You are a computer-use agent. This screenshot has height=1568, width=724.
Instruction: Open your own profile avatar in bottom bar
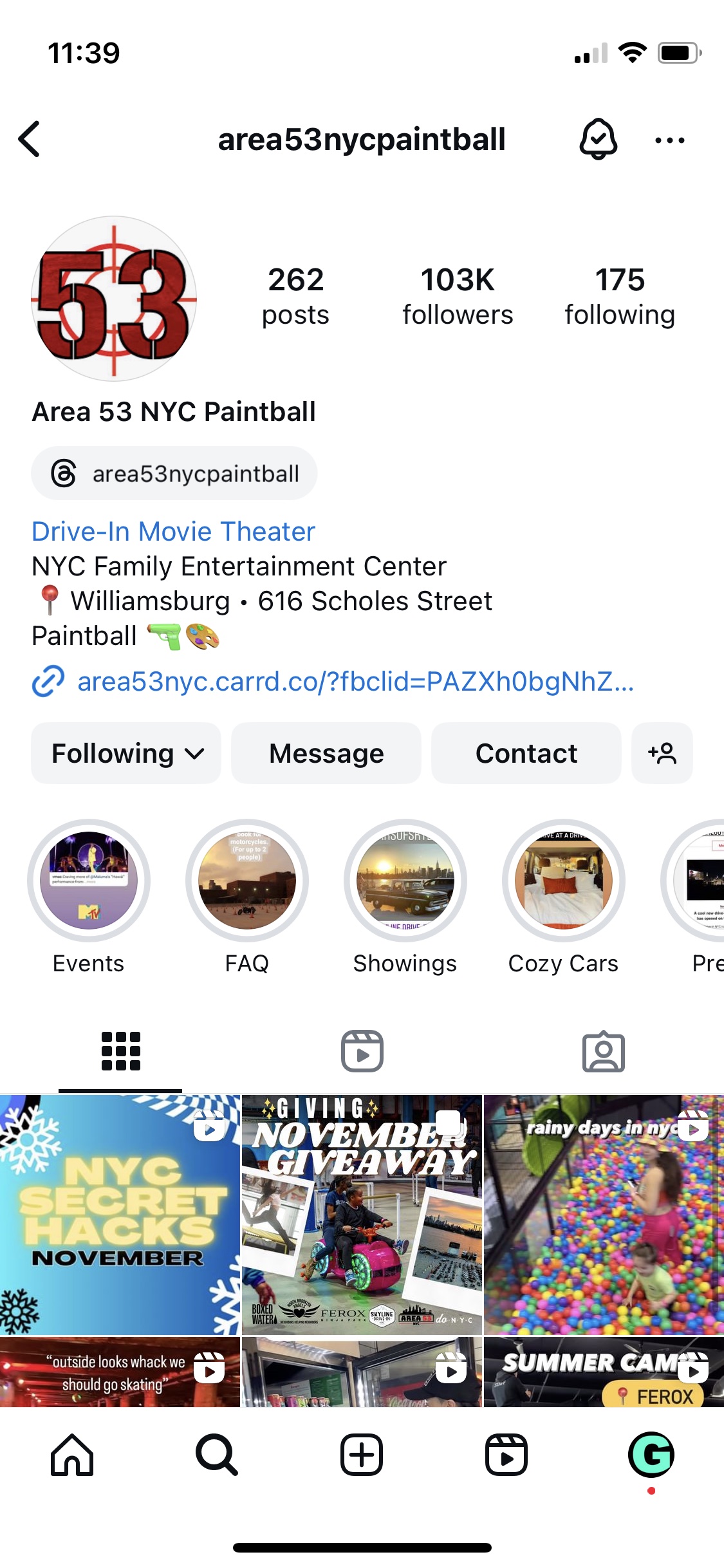point(651,1455)
